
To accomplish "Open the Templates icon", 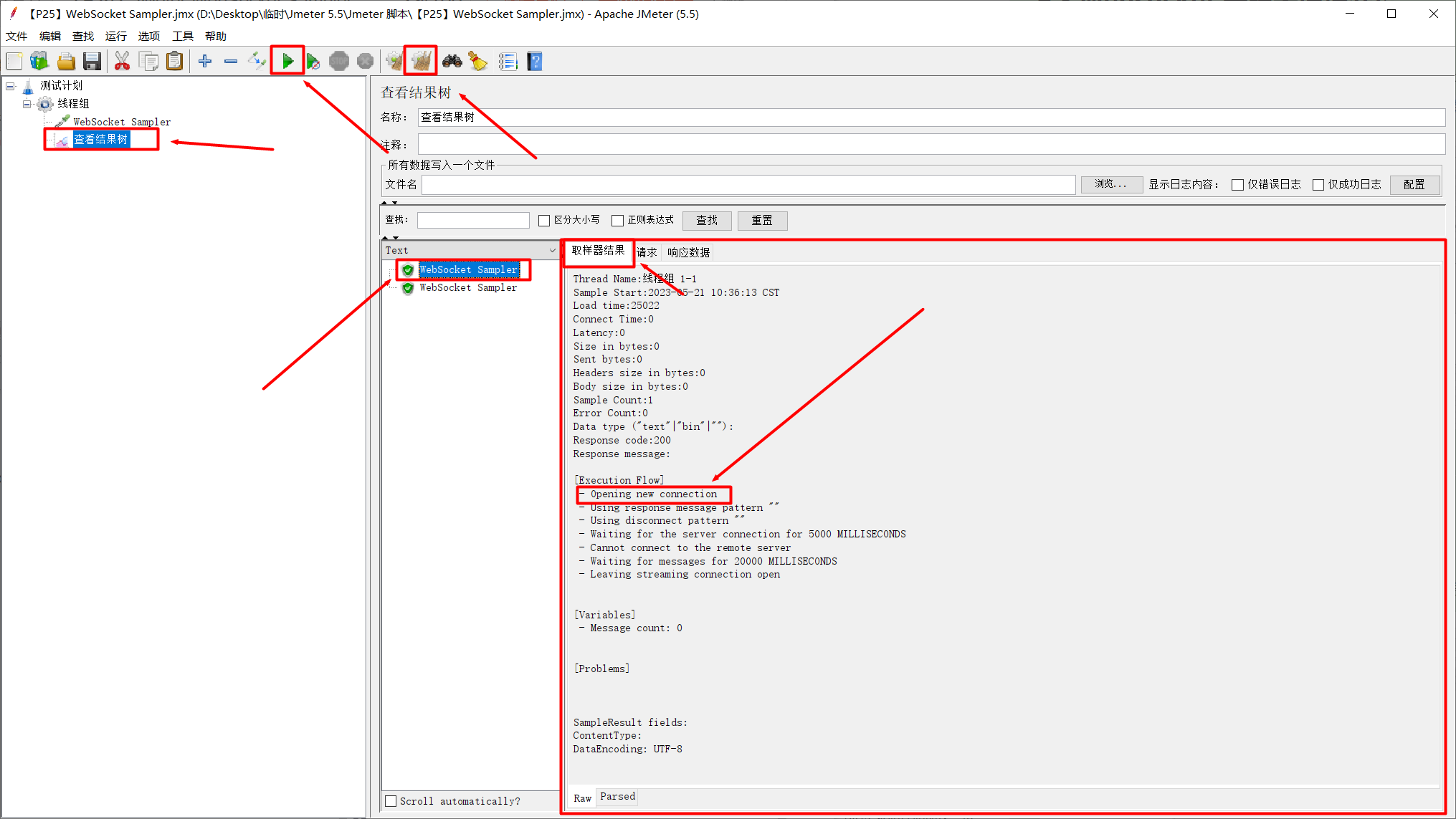I will pyautogui.click(x=39, y=62).
